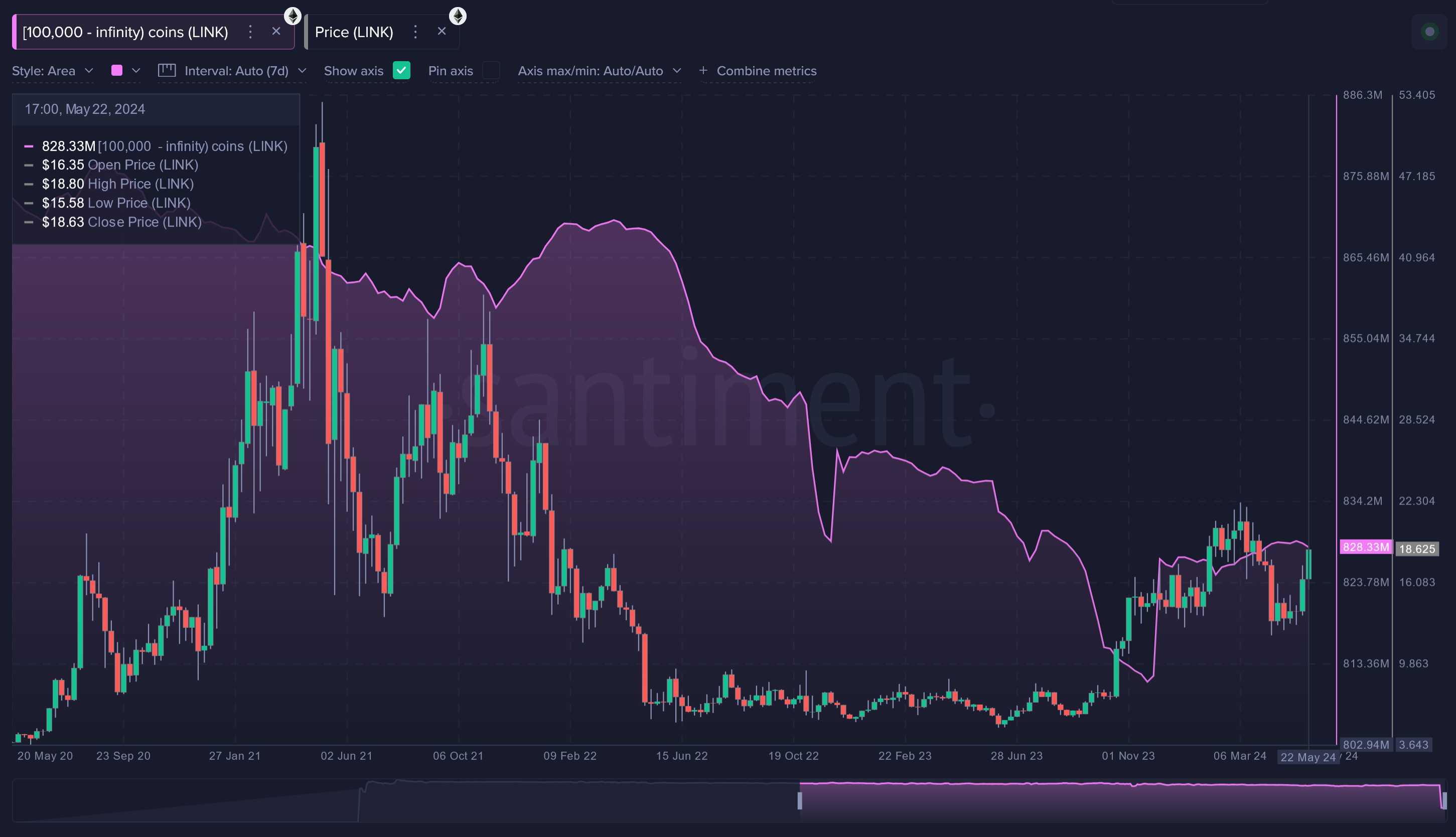1456x837 pixels.
Task: Click the 886.3M axis label
Action: 1362,95
